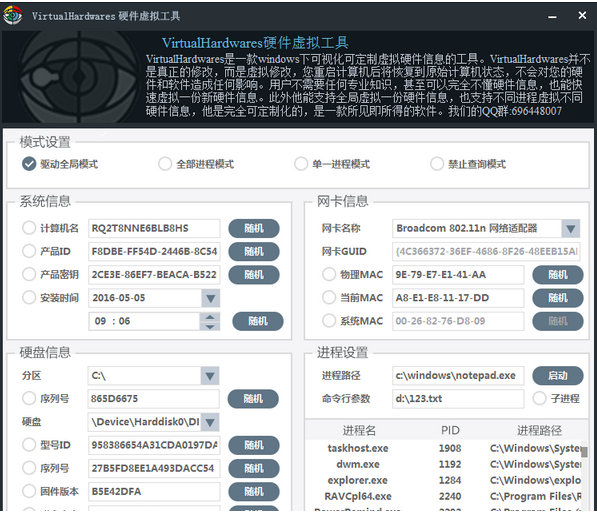The height and width of the screenshot is (512, 597).
Task: Enable the 当前MAC radio button
Action: 329,298
